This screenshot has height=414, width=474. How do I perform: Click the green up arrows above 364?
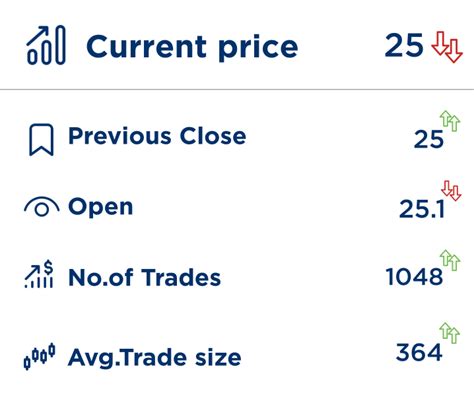450,333
